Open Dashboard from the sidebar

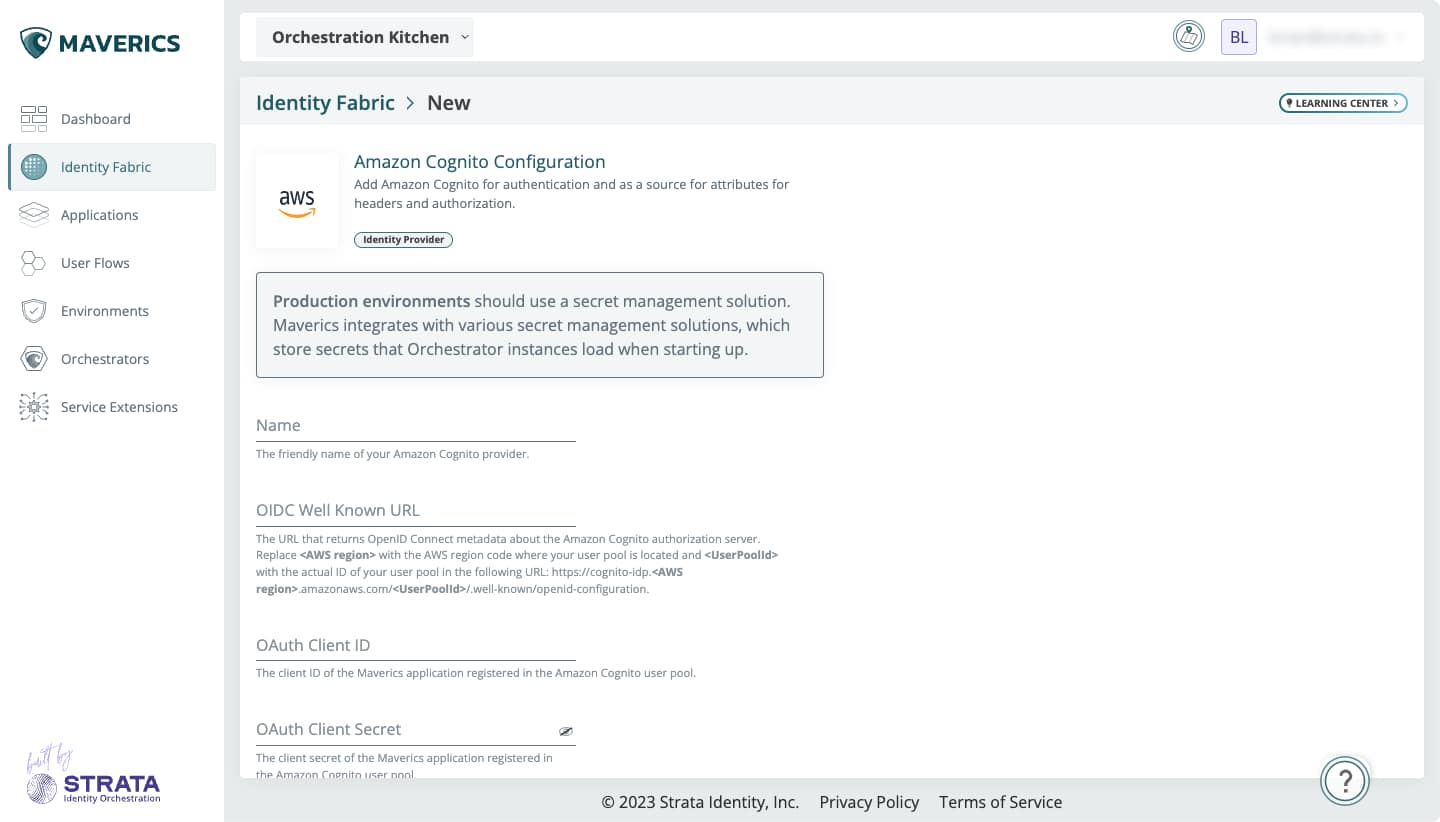pos(112,119)
